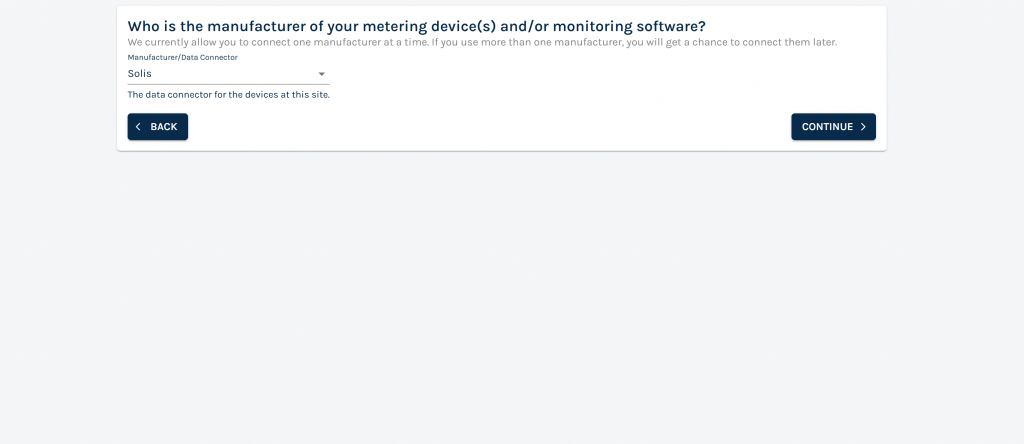Click the Manufacturer/Data Connector field label
The width and height of the screenshot is (1024, 444).
click(x=182, y=57)
